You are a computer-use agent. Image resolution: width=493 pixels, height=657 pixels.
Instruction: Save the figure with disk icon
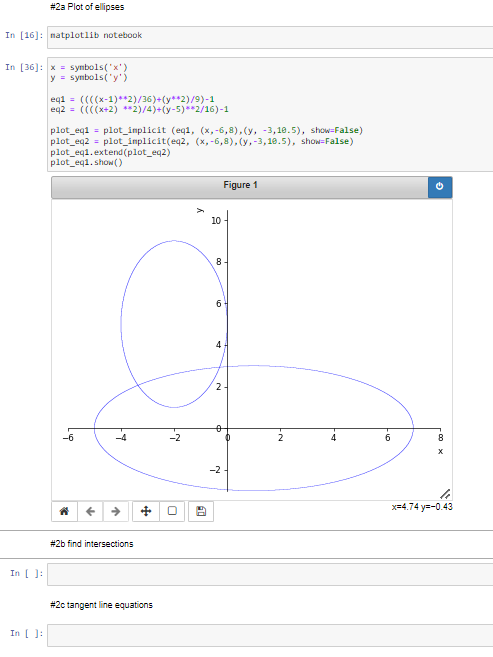coord(201,511)
